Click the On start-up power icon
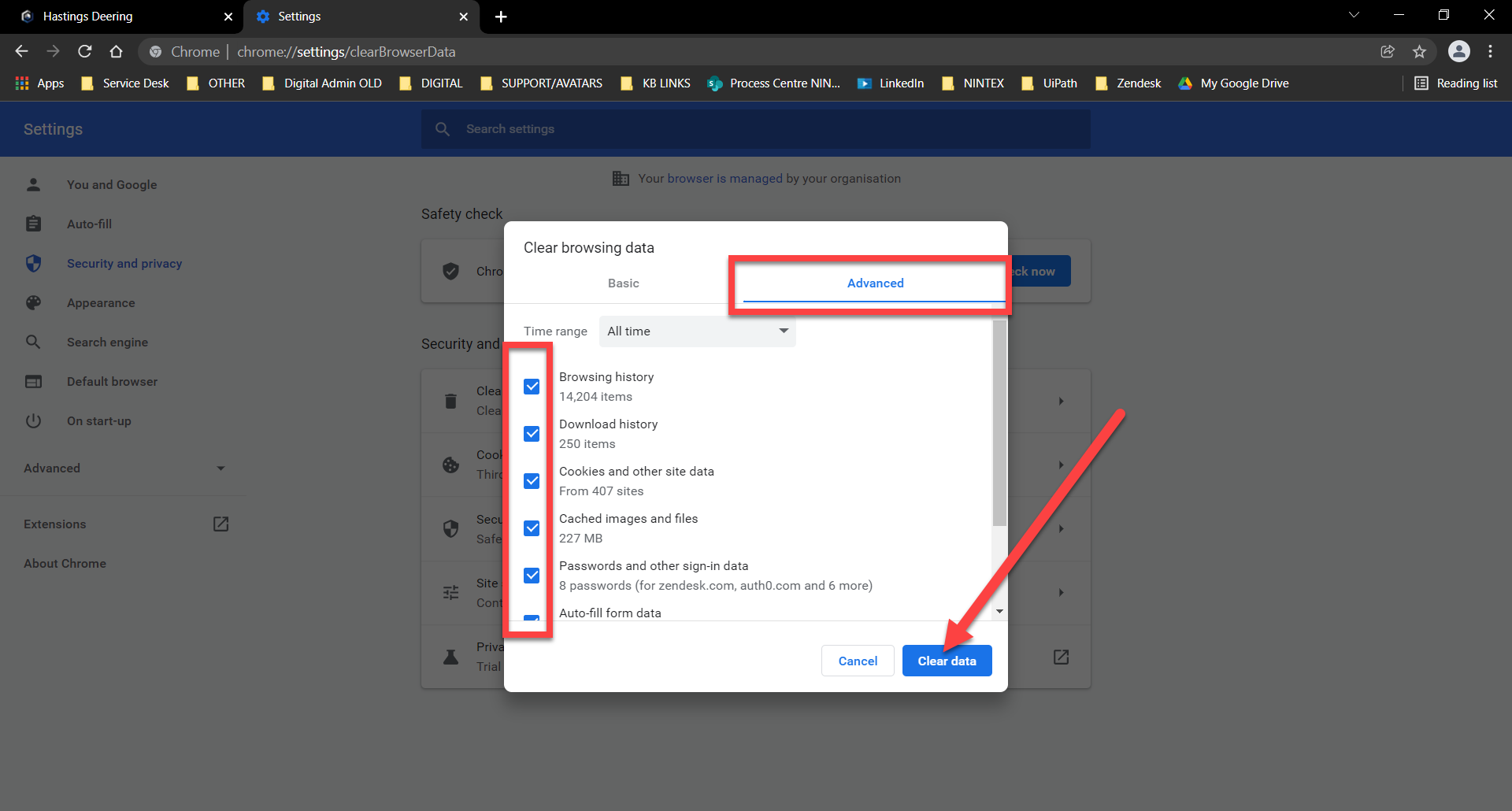This screenshot has width=1512, height=811. [x=33, y=420]
